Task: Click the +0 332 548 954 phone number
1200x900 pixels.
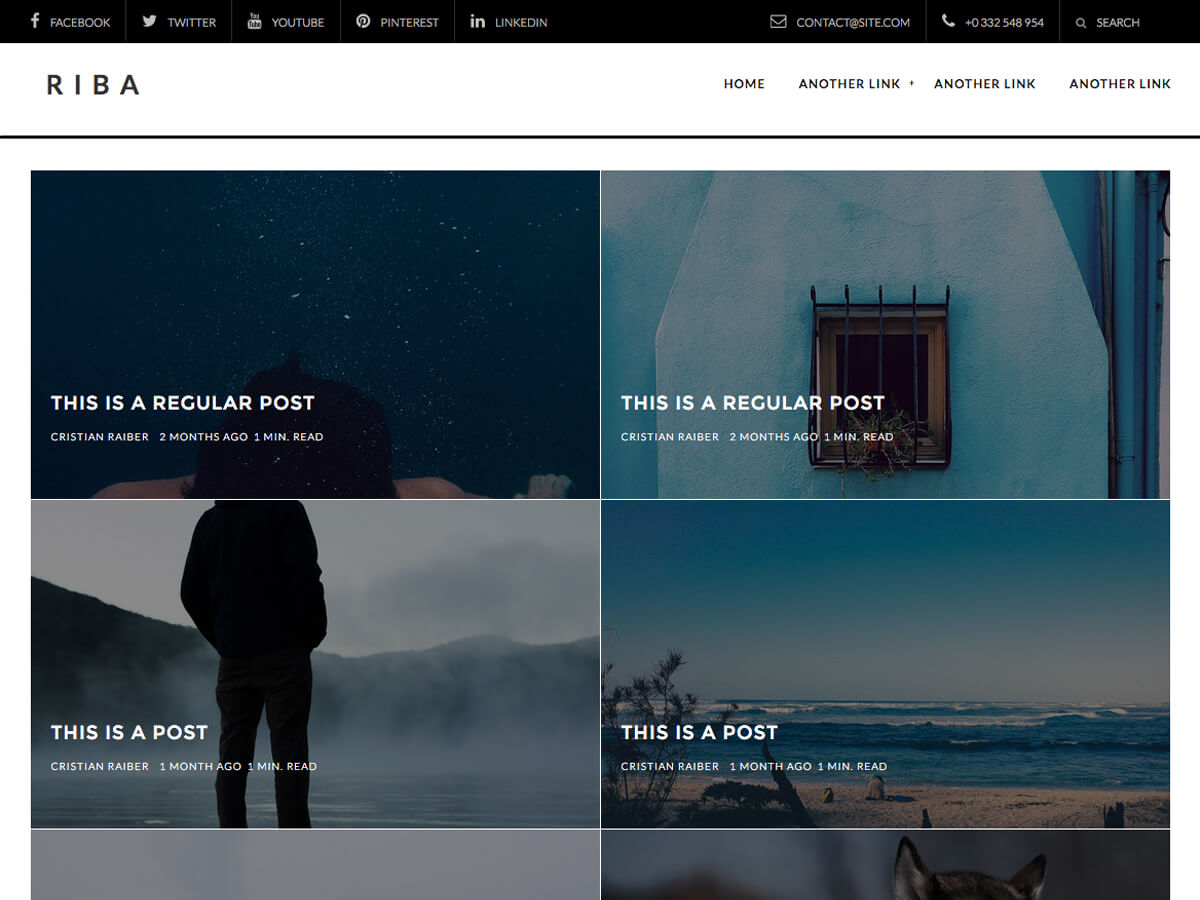Action: (x=1004, y=23)
